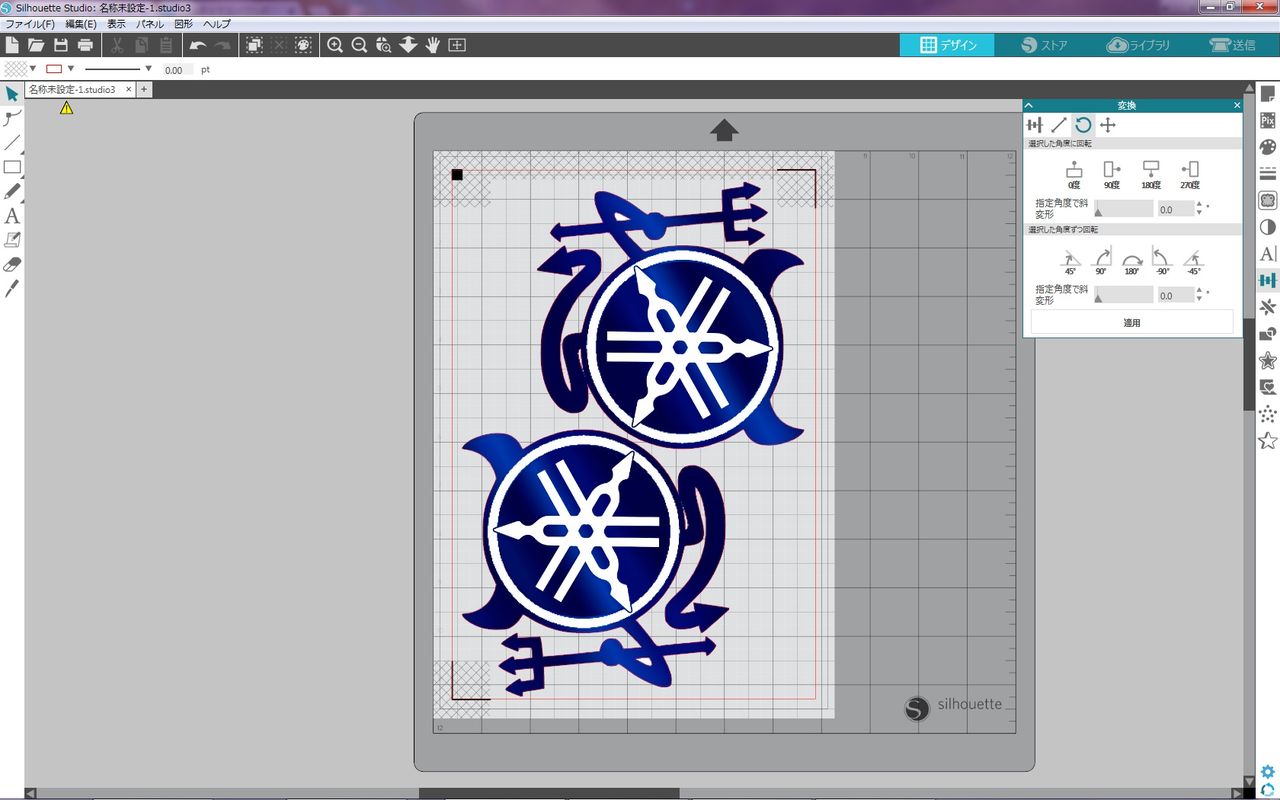Switch to the Align tab in transform panel
This screenshot has height=800, width=1280.
[x=1035, y=125]
